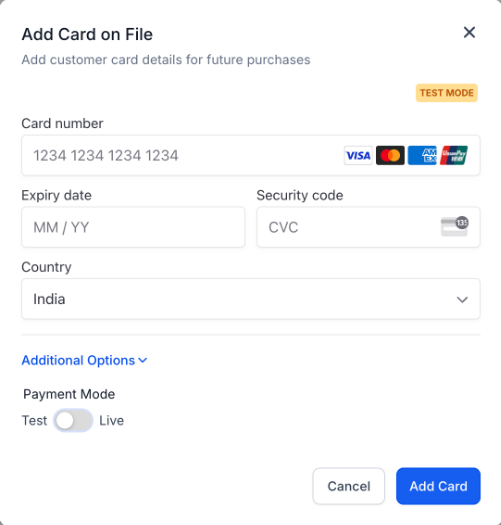Toggle the Payment Mode switch
Viewport: 501px width, 525px height.
(x=73, y=421)
